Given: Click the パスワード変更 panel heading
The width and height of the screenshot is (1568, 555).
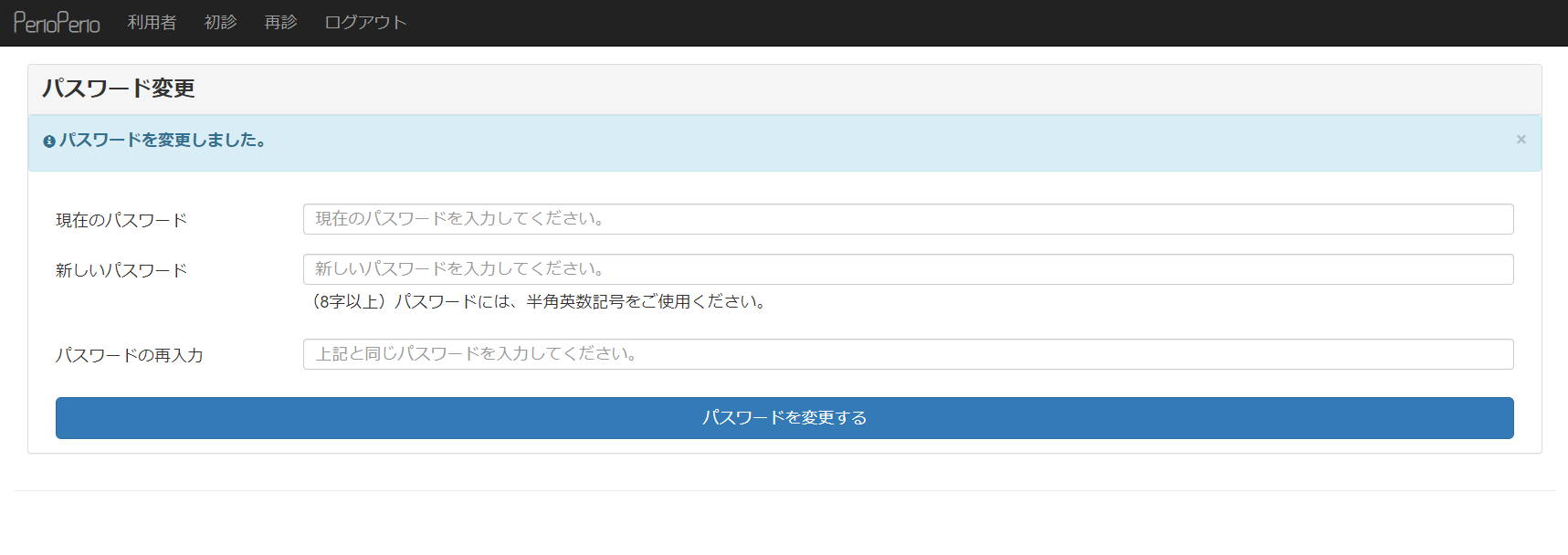Looking at the screenshot, I should point(119,89).
